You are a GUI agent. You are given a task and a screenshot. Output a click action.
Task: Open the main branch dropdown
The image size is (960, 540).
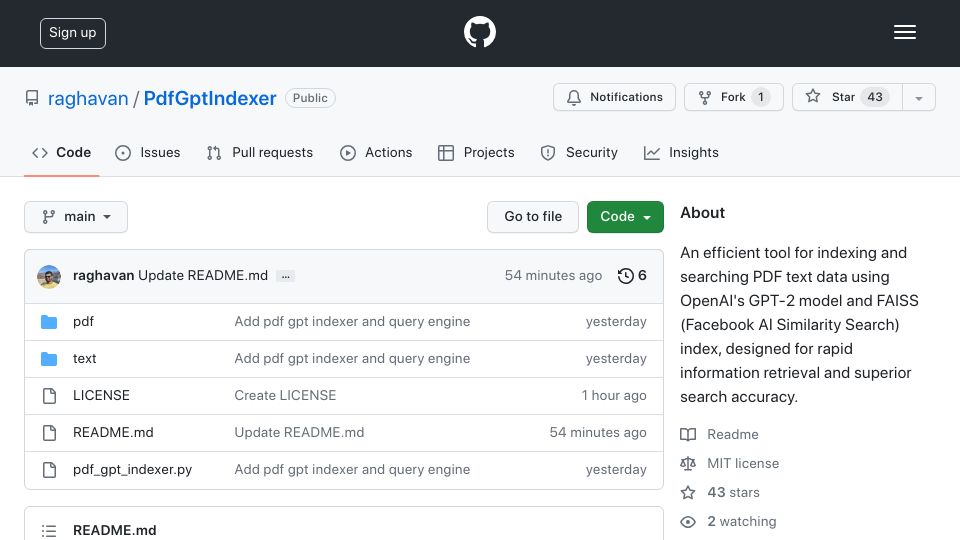click(x=76, y=217)
